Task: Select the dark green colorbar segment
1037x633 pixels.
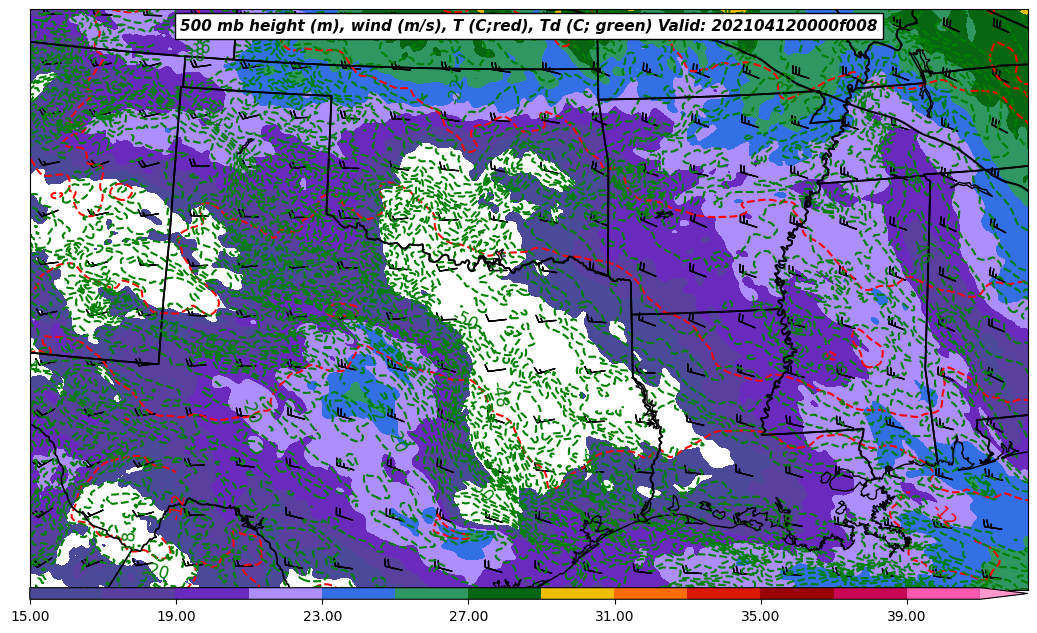Action: tap(504, 594)
